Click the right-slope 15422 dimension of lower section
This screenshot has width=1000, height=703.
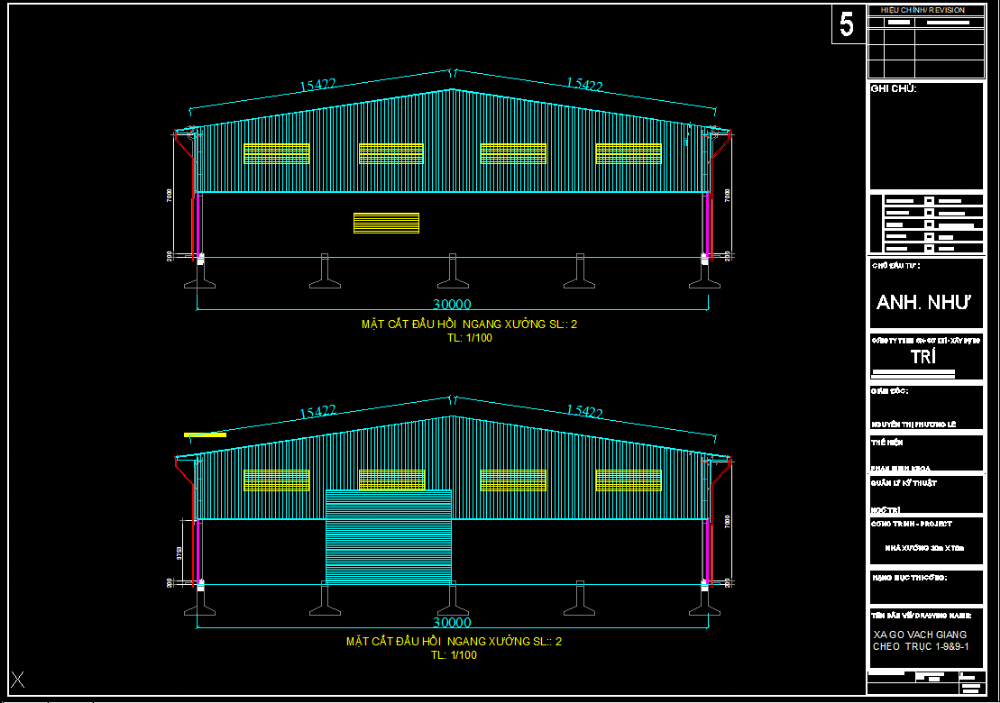584,411
